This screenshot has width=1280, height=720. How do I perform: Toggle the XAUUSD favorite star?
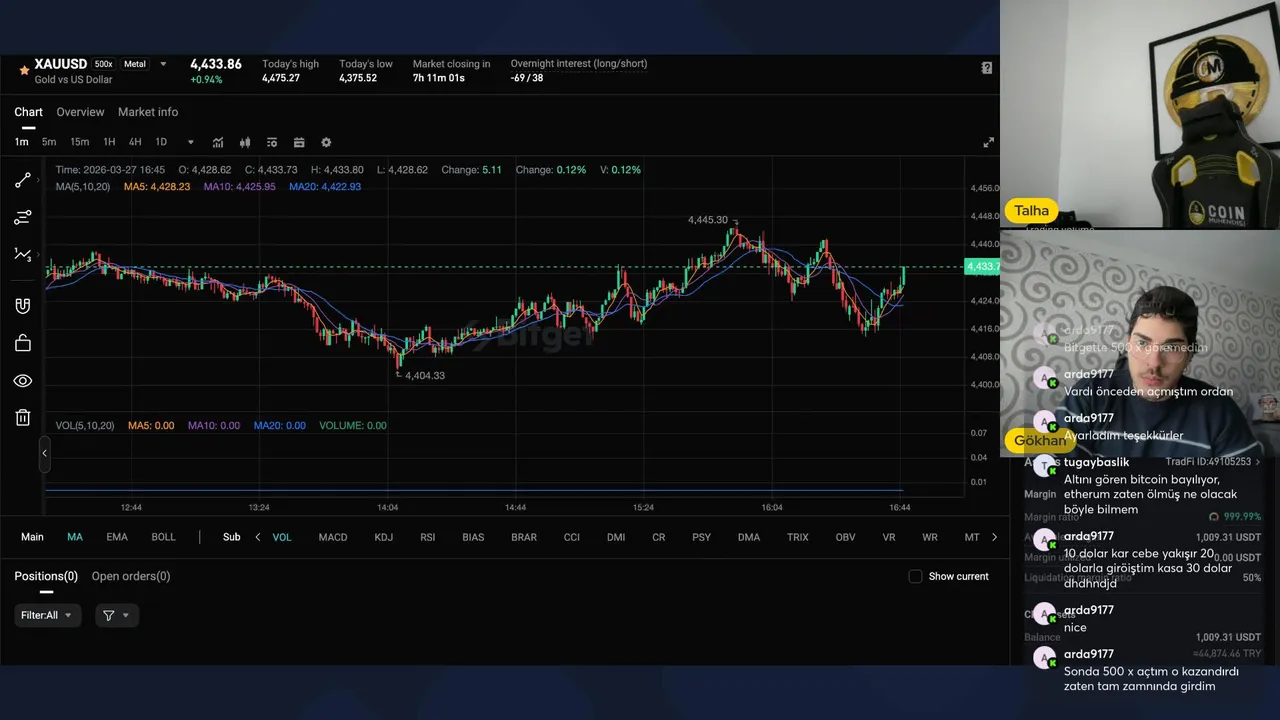24,71
